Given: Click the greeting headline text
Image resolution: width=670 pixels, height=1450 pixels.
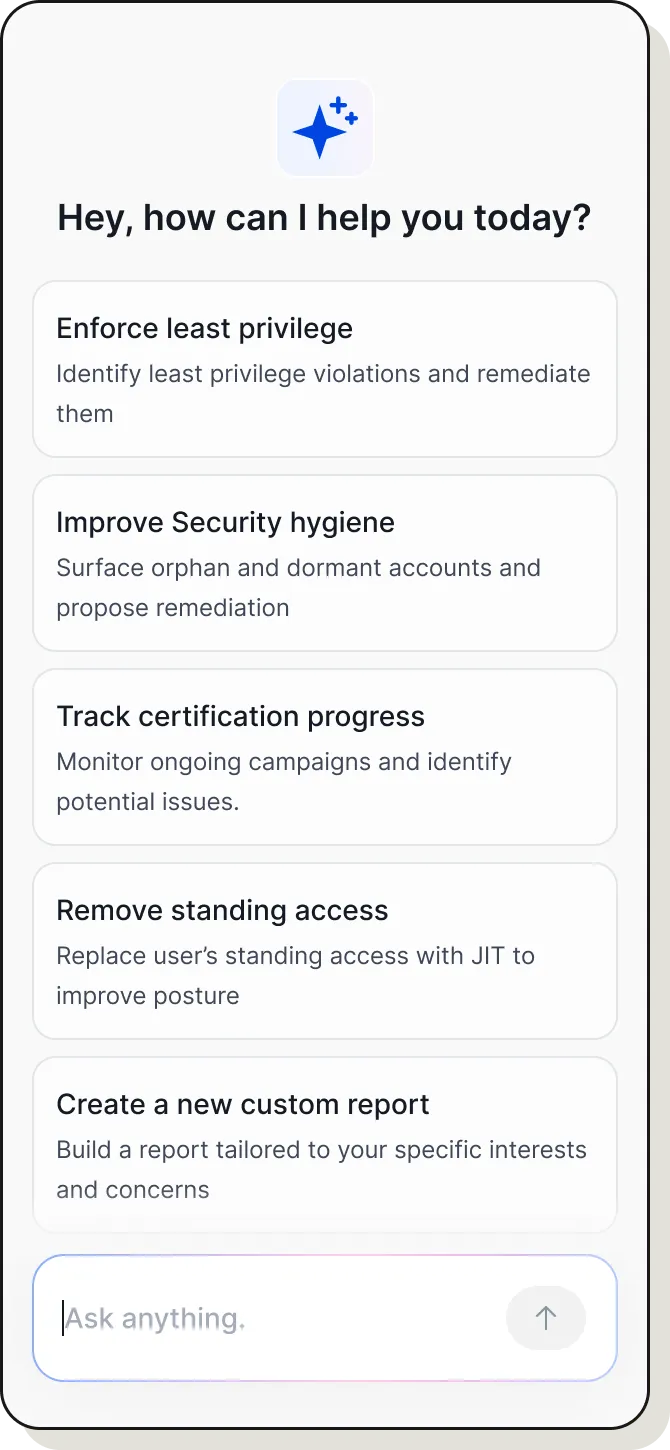Looking at the screenshot, I should [325, 217].
